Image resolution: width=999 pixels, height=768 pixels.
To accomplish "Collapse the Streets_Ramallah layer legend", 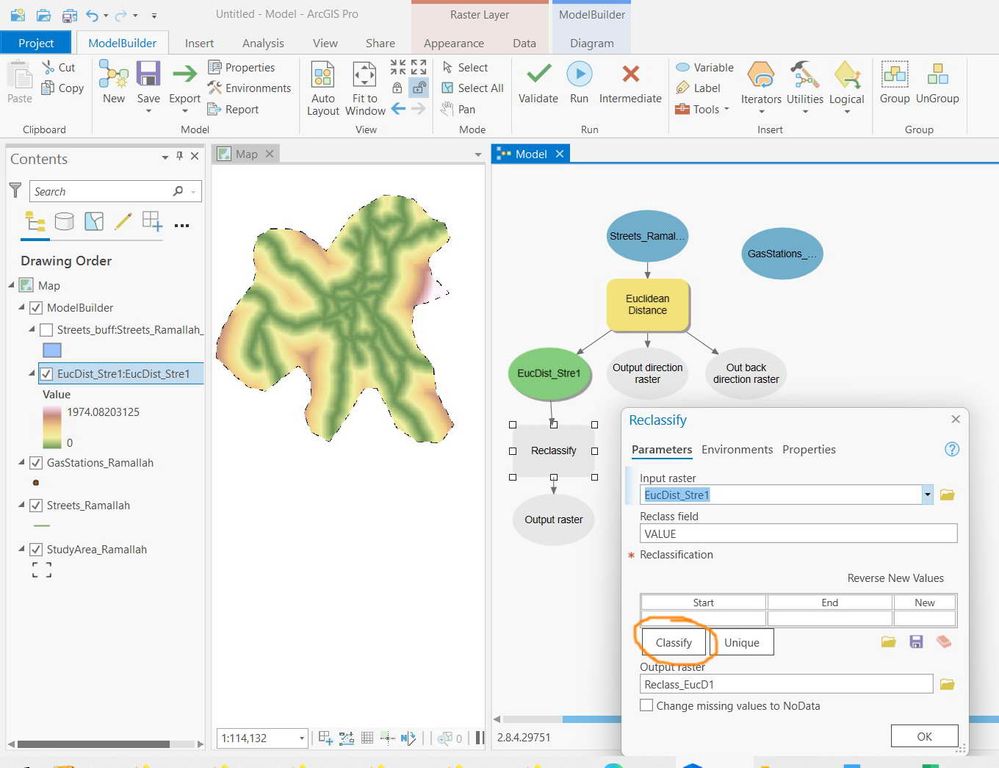I will point(21,505).
